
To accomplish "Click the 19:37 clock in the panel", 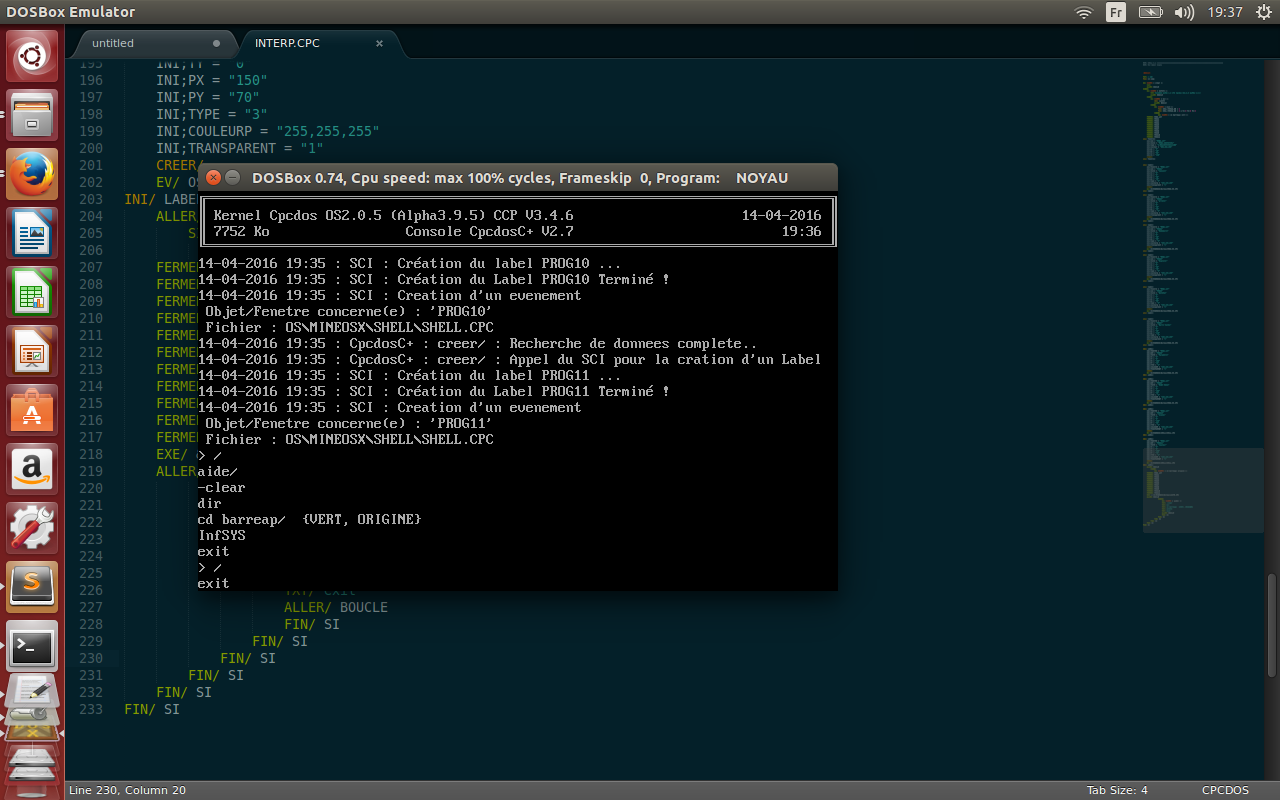I will pyautogui.click(x=1225, y=12).
